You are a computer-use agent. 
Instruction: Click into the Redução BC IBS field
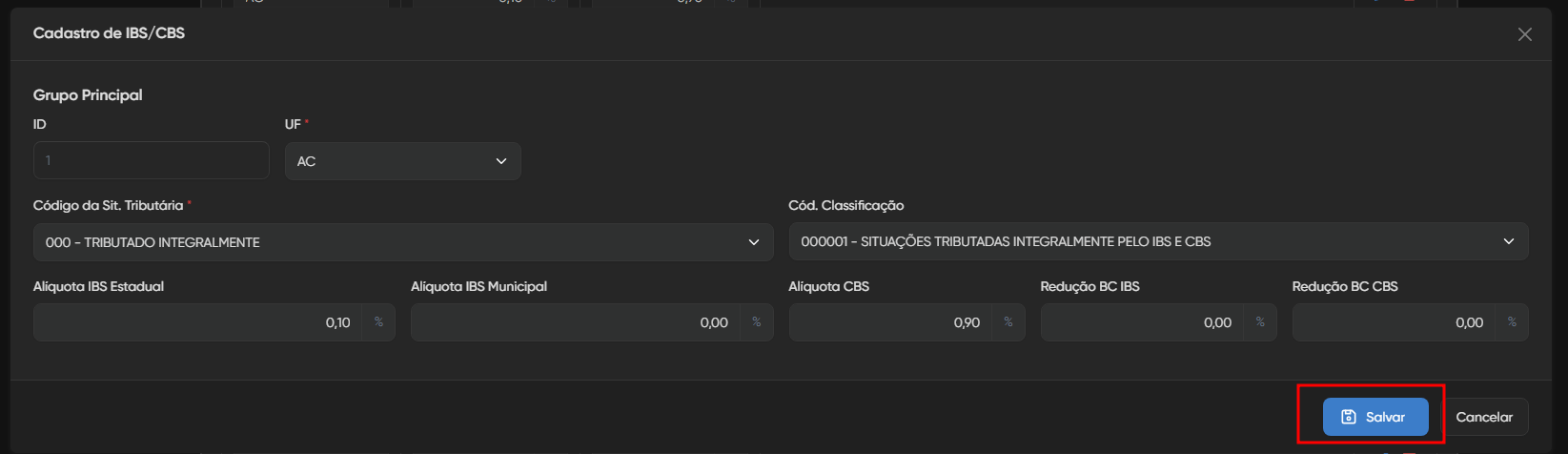click(x=1142, y=322)
